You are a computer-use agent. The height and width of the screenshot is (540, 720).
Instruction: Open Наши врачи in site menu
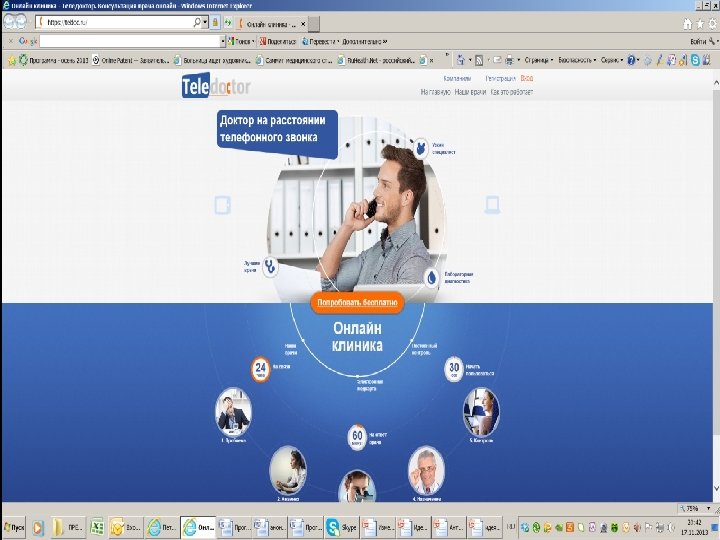(470, 92)
